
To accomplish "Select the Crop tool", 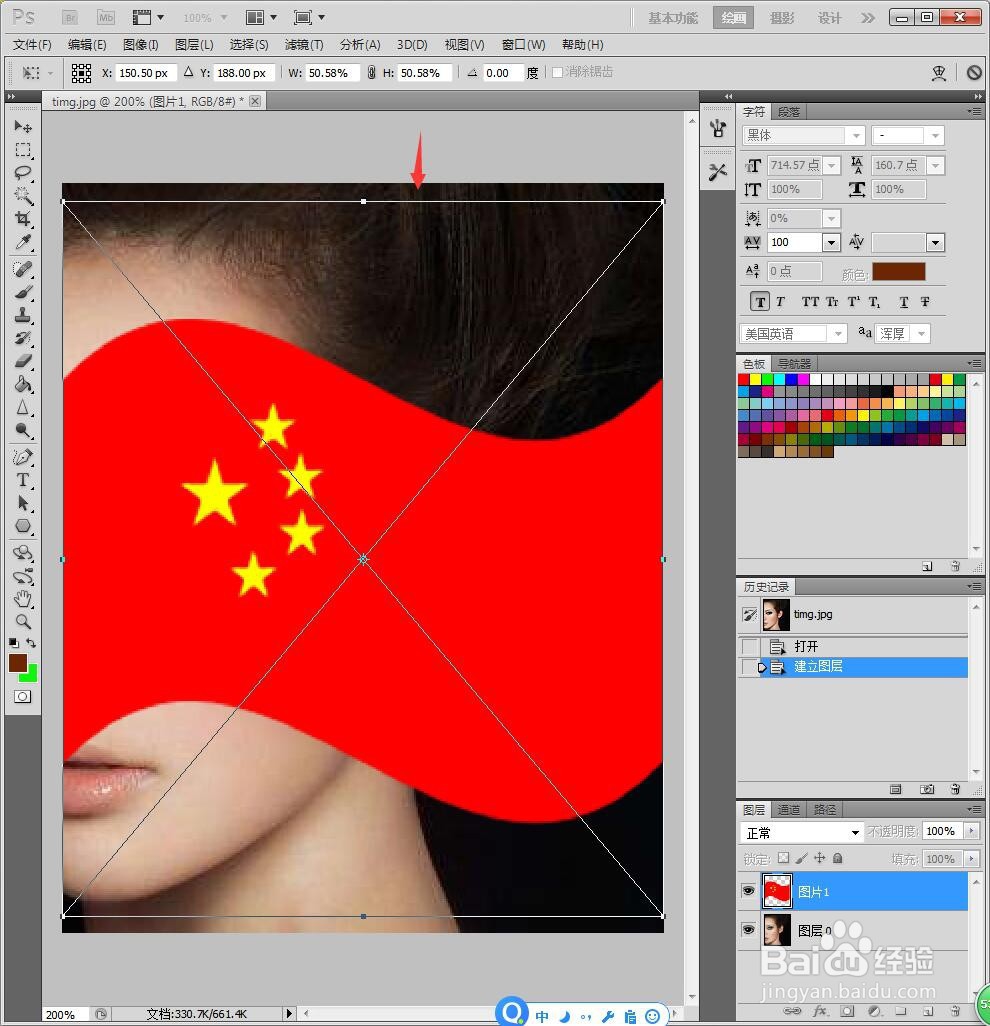I will 23,219.
